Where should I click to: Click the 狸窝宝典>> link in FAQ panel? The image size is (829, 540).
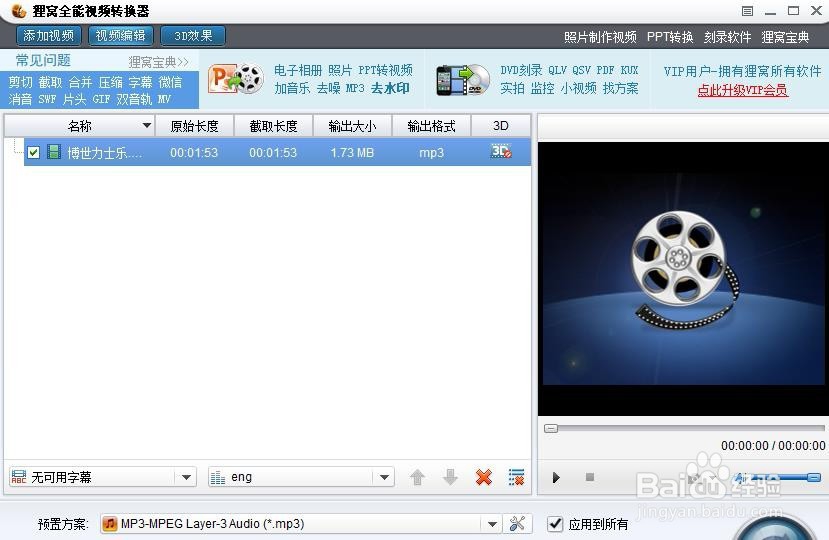159,62
